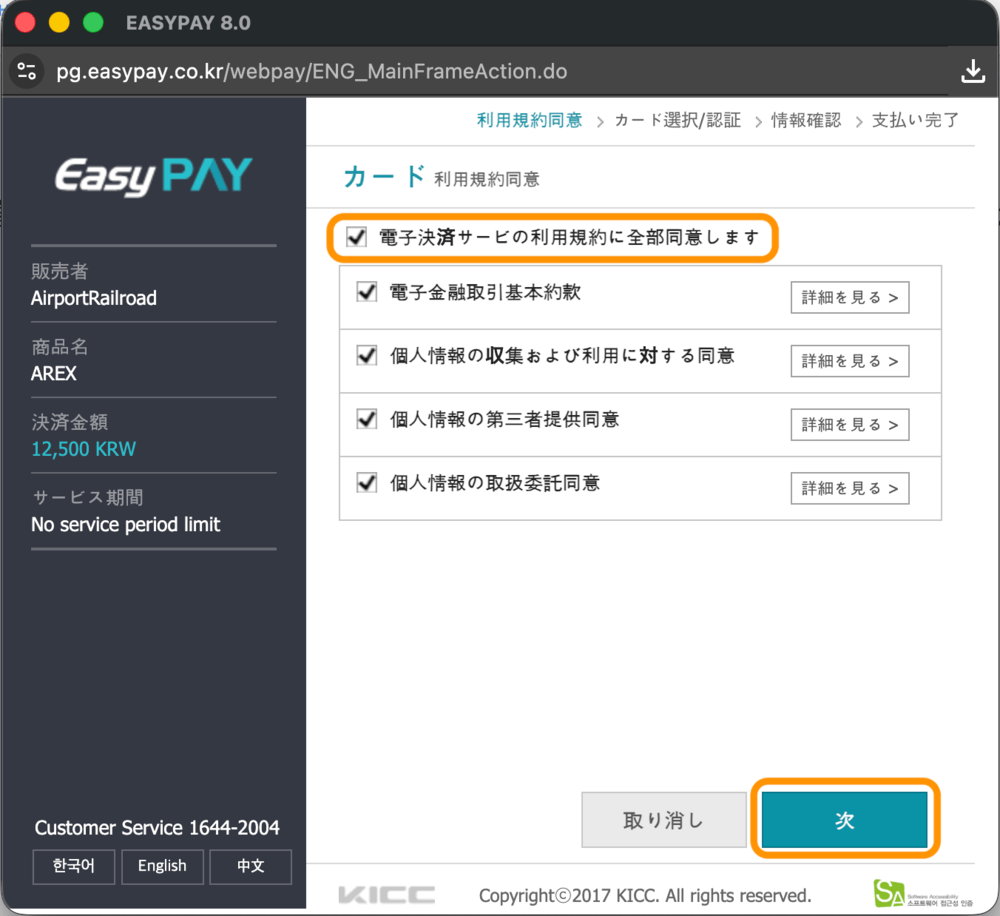Toggle 個人情報の取扱委託同意 checkbox

click(367, 482)
